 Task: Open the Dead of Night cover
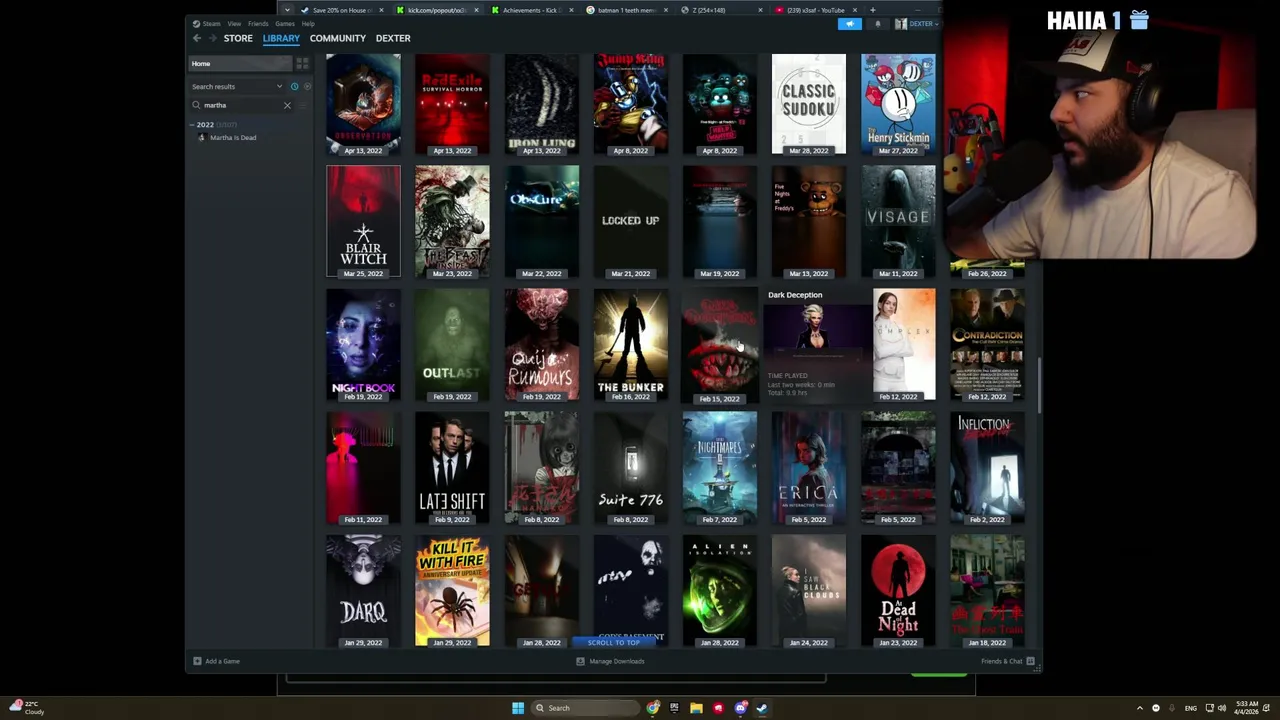(898, 590)
